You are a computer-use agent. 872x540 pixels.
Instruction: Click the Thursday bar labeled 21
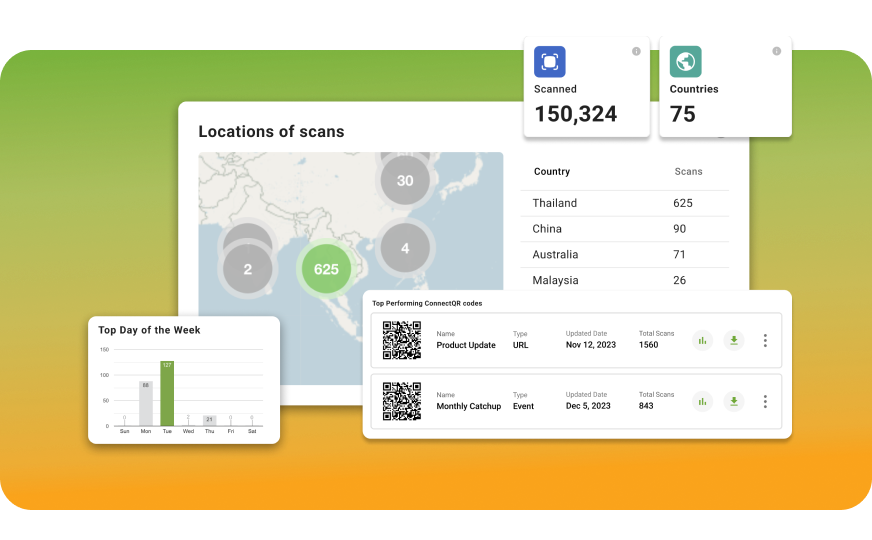pos(209,420)
